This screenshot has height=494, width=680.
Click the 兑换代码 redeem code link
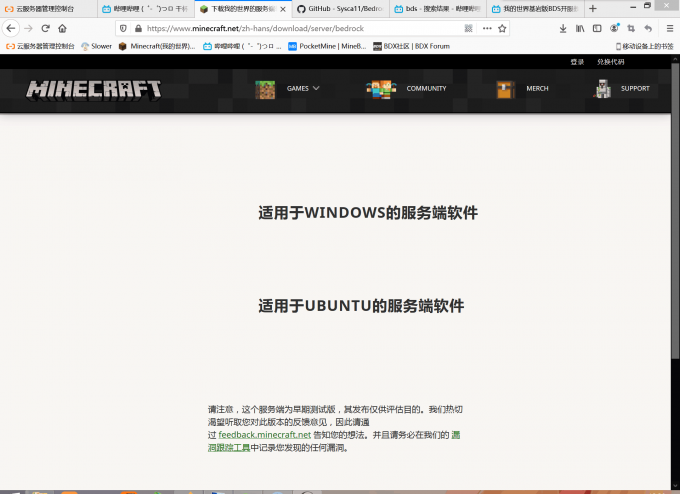click(611, 62)
